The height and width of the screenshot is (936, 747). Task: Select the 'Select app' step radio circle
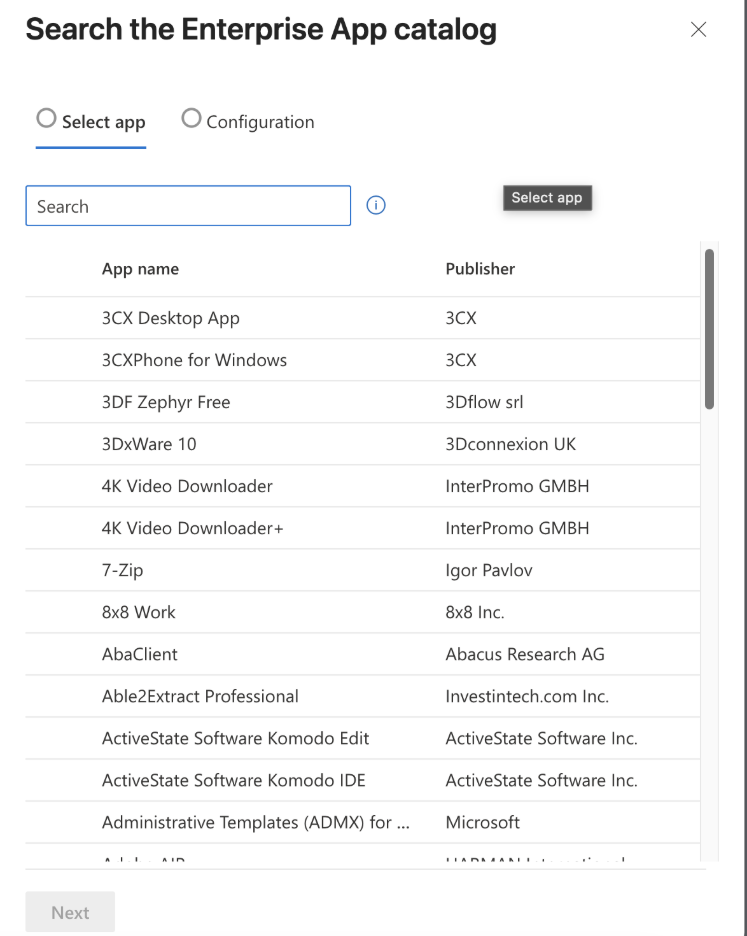46,119
